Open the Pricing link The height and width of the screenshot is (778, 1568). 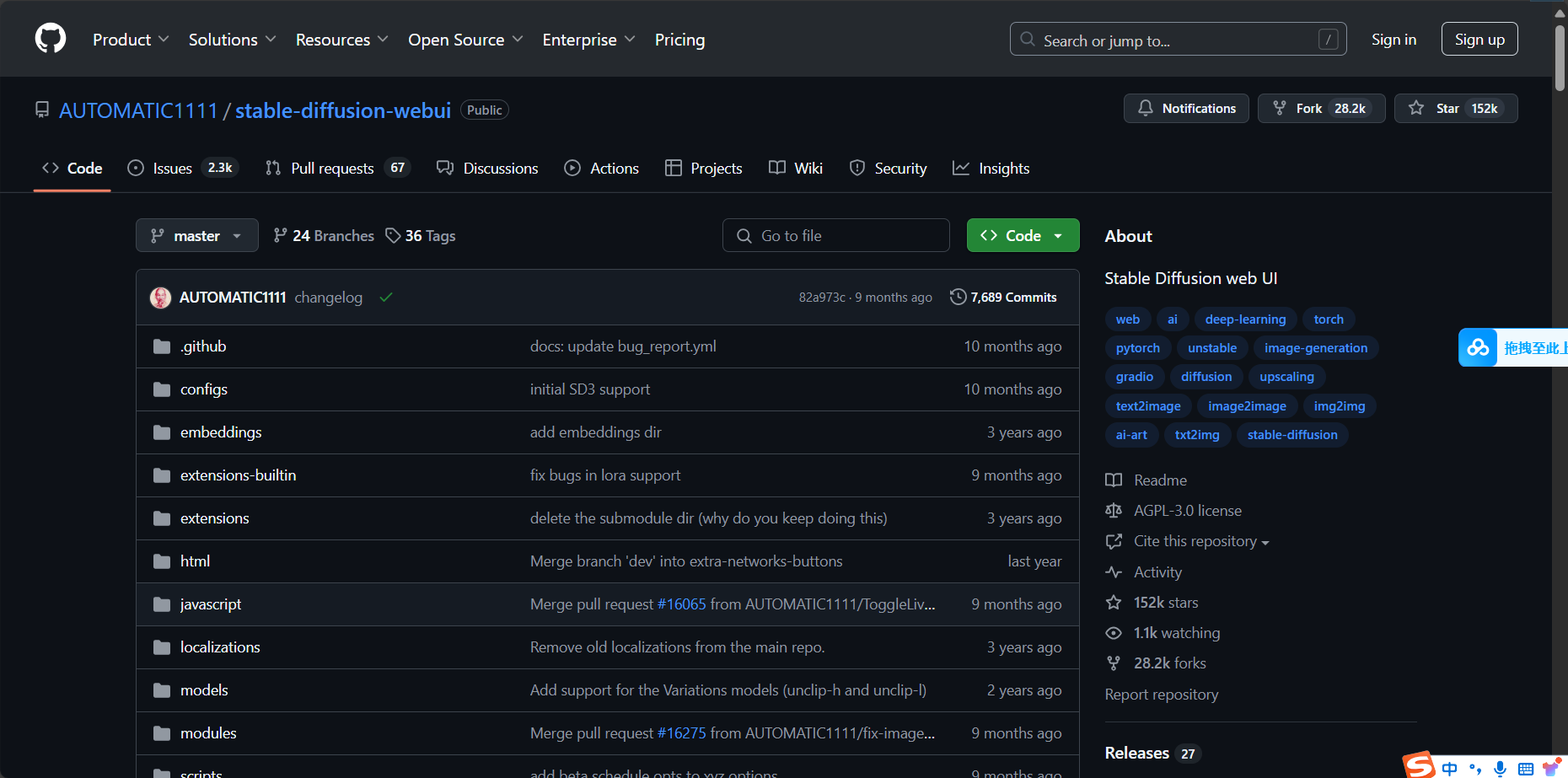(x=679, y=40)
